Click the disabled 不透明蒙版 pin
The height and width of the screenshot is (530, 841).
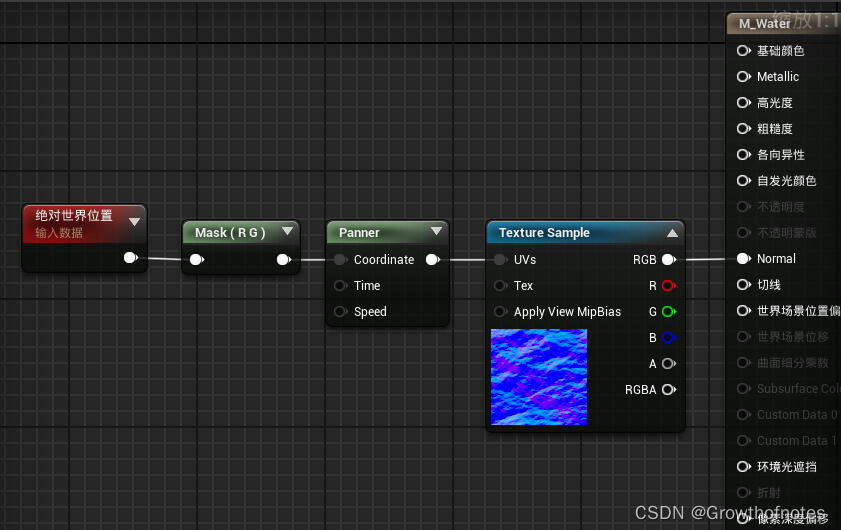pyautogui.click(x=743, y=233)
